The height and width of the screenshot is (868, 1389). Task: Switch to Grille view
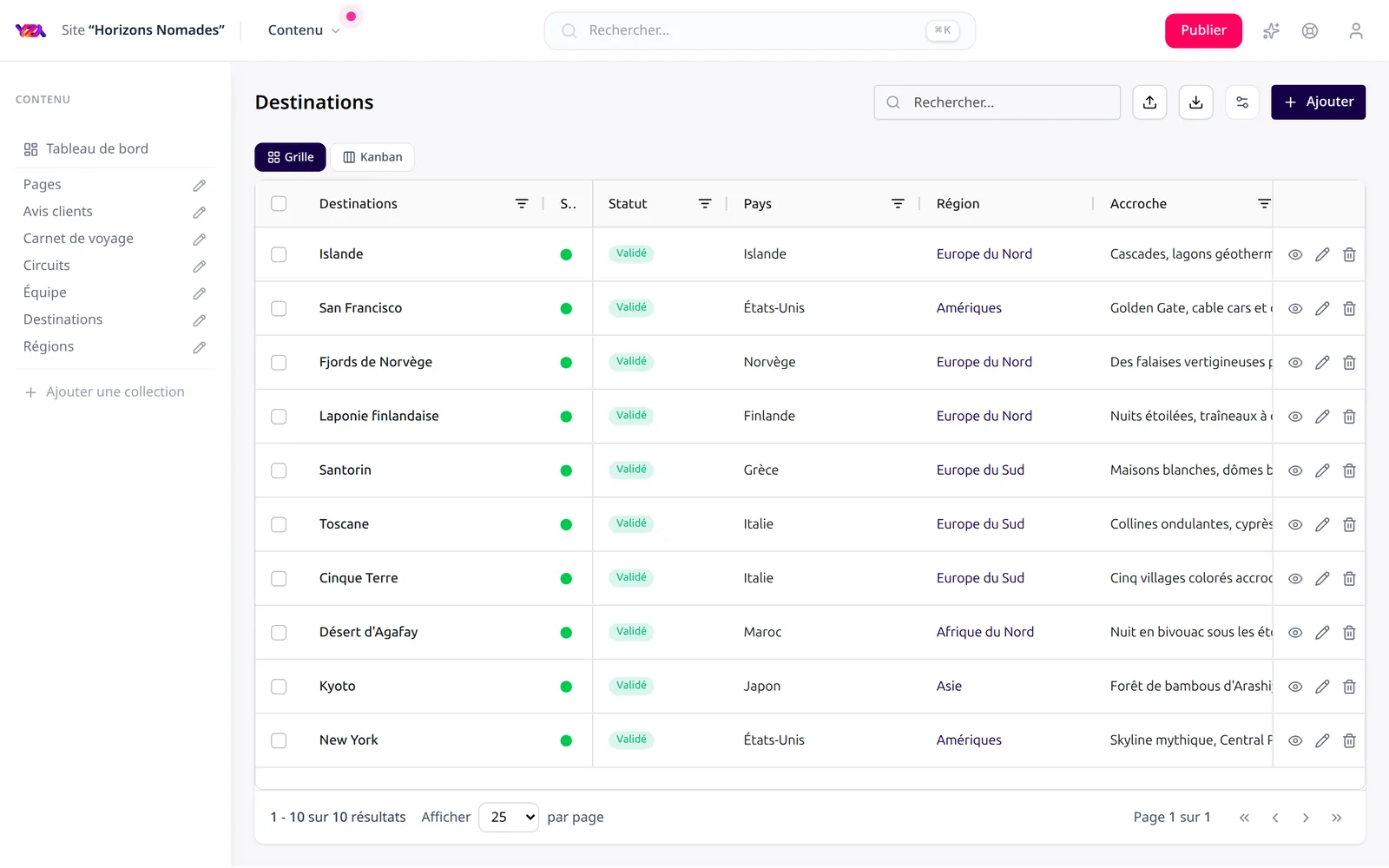(290, 157)
